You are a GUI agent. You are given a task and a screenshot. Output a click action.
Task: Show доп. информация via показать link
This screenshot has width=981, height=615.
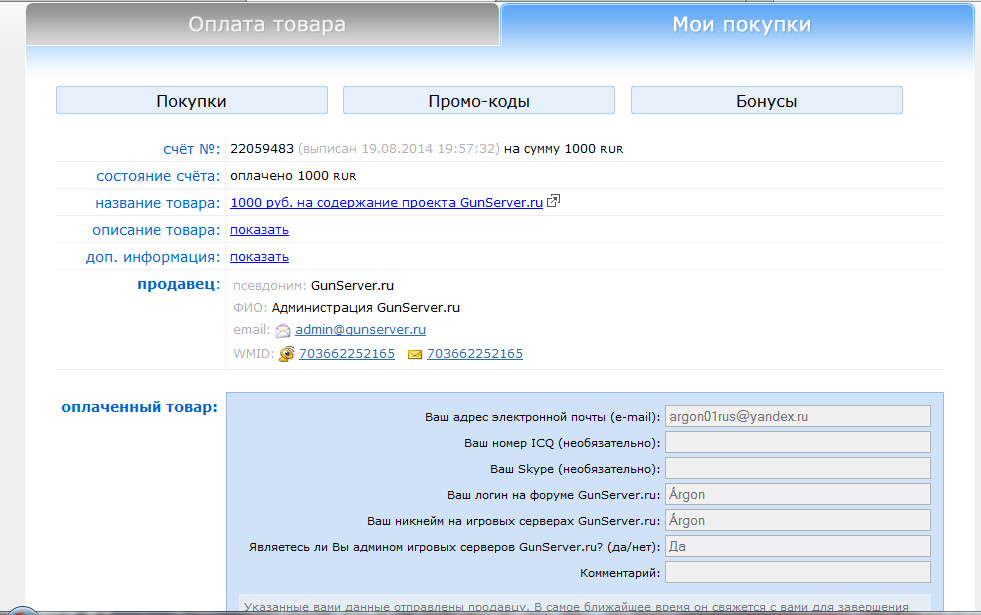click(x=259, y=257)
